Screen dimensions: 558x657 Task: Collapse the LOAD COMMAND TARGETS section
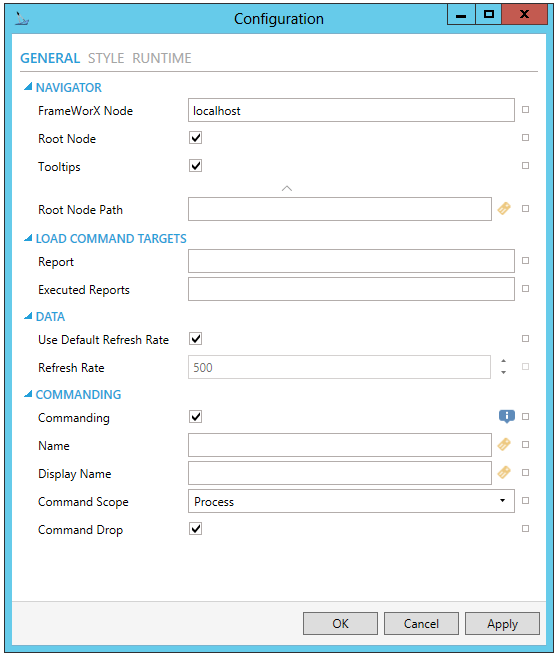point(28,238)
